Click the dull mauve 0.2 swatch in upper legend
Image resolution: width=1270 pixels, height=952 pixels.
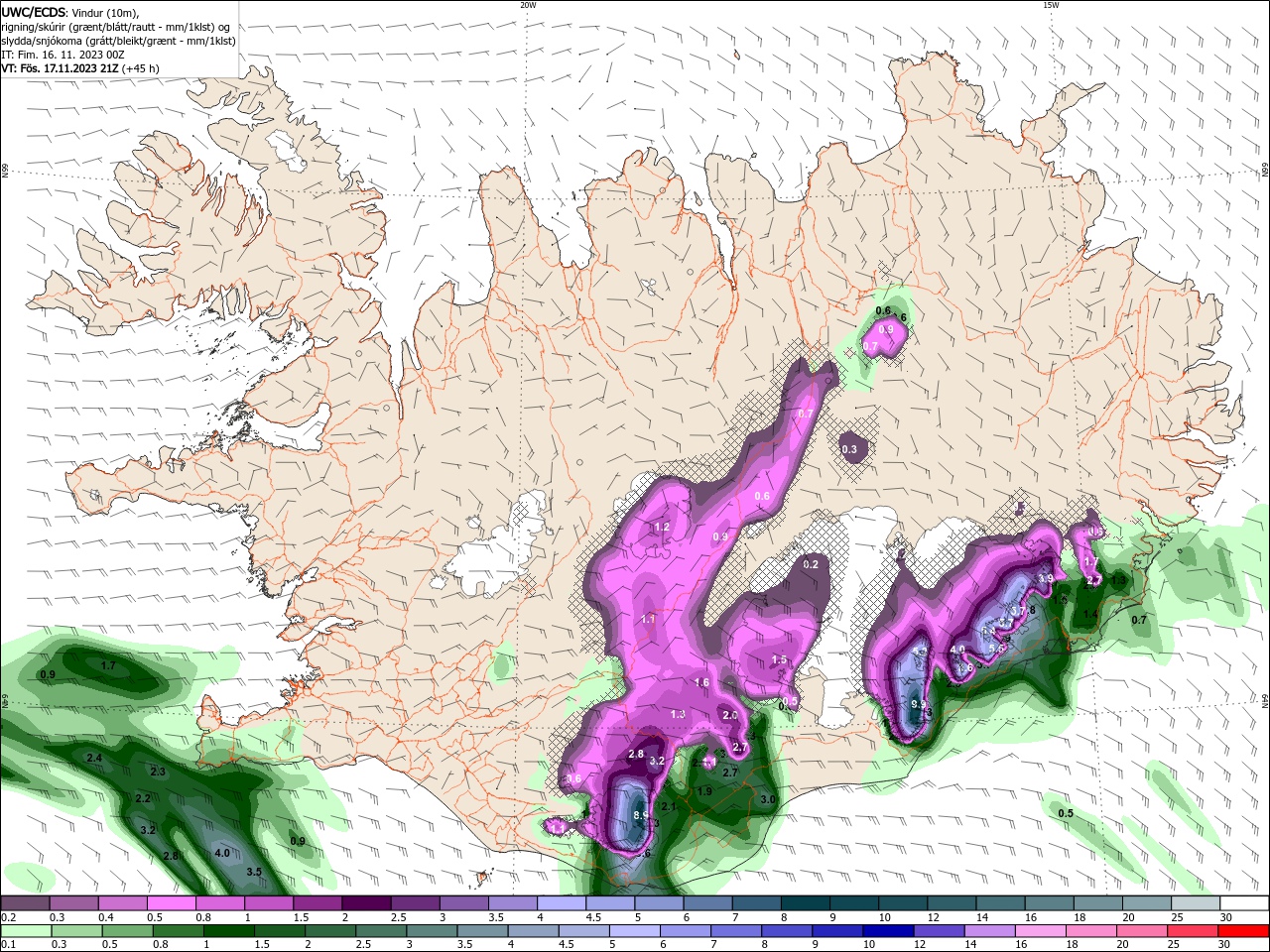pyautogui.click(x=25, y=904)
